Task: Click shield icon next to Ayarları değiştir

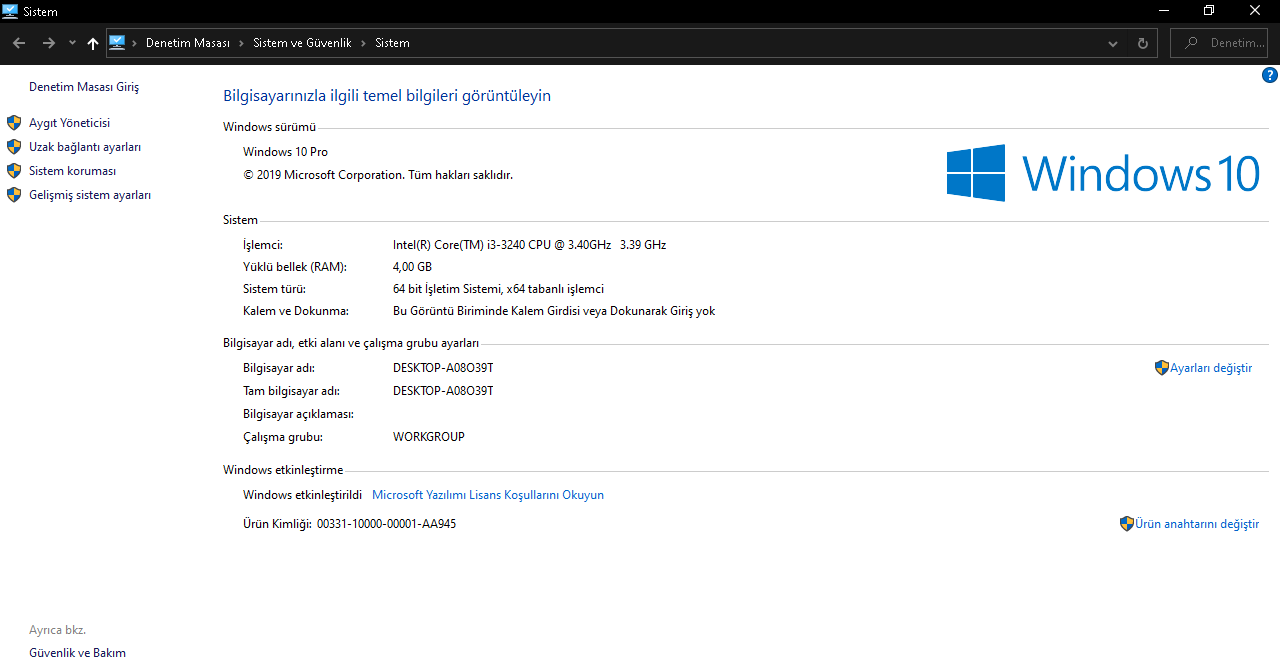Action: 1162,368
